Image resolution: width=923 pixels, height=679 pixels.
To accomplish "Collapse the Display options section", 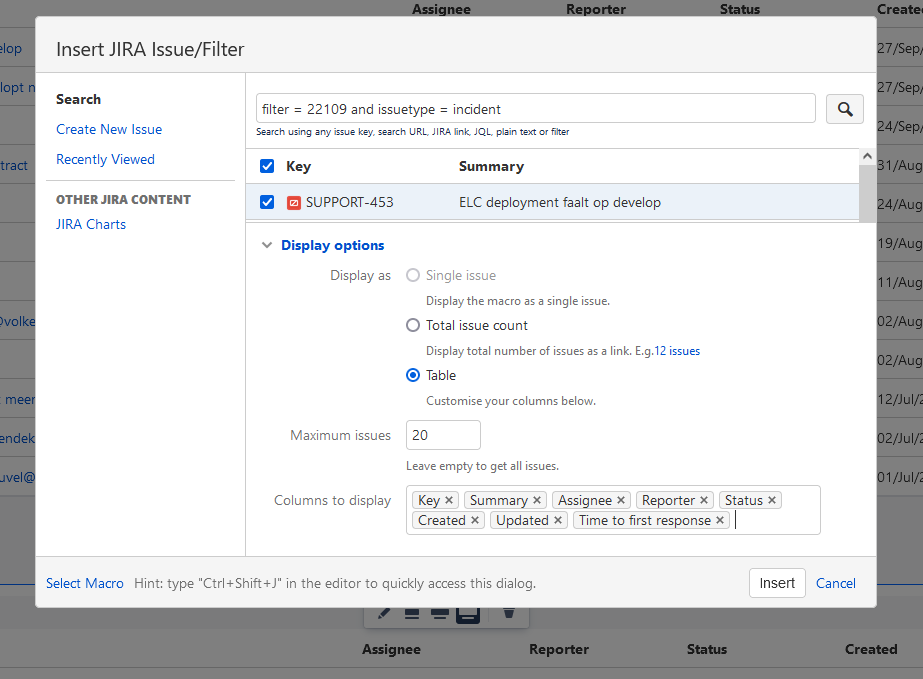I will (267, 245).
